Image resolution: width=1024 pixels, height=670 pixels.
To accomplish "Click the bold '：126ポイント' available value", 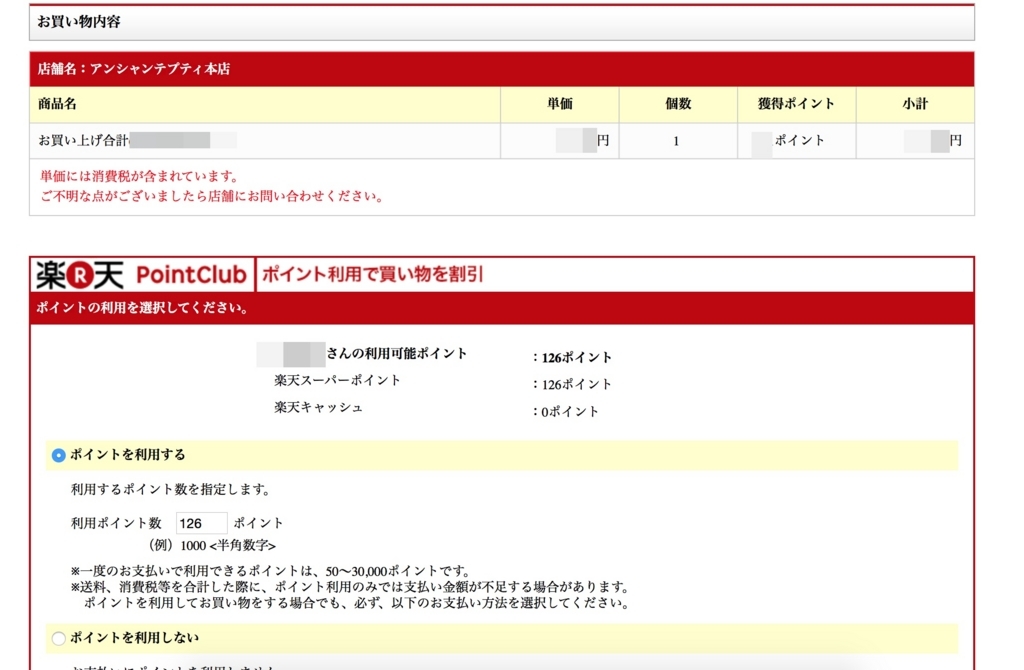I will [x=571, y=357].
